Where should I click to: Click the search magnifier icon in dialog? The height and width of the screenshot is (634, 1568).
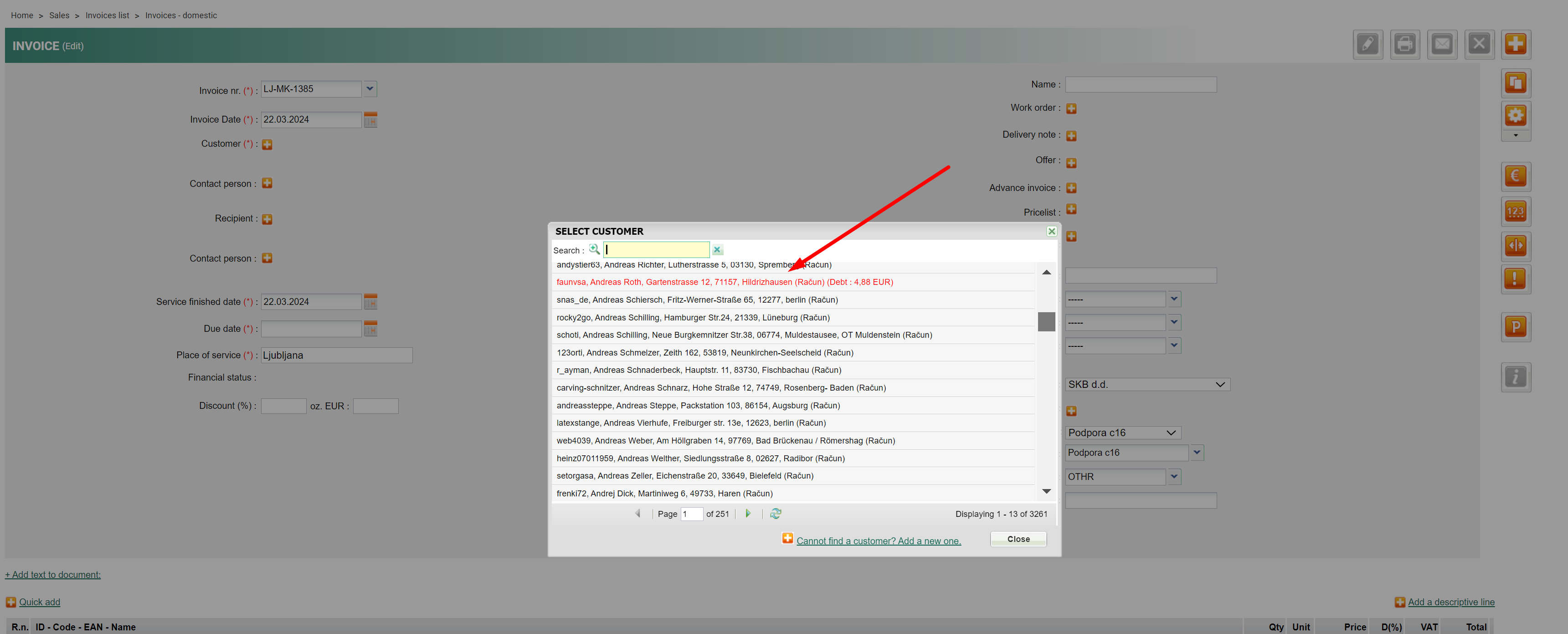(594, 249)
